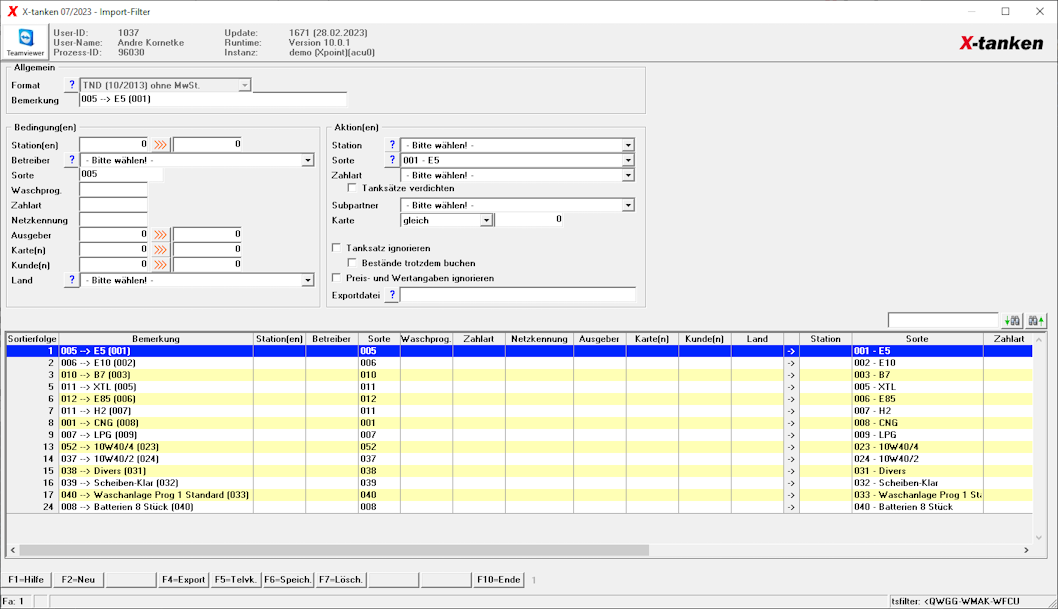Select row '008 --> Batterien 8 Stück (040)'
This screenshot has width=1058, height=609.
(x=520, y=507)
